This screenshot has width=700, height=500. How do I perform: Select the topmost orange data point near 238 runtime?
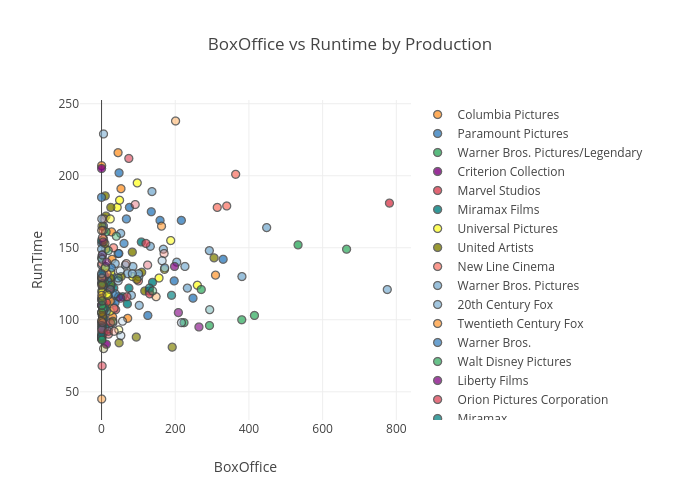(176, 121)
